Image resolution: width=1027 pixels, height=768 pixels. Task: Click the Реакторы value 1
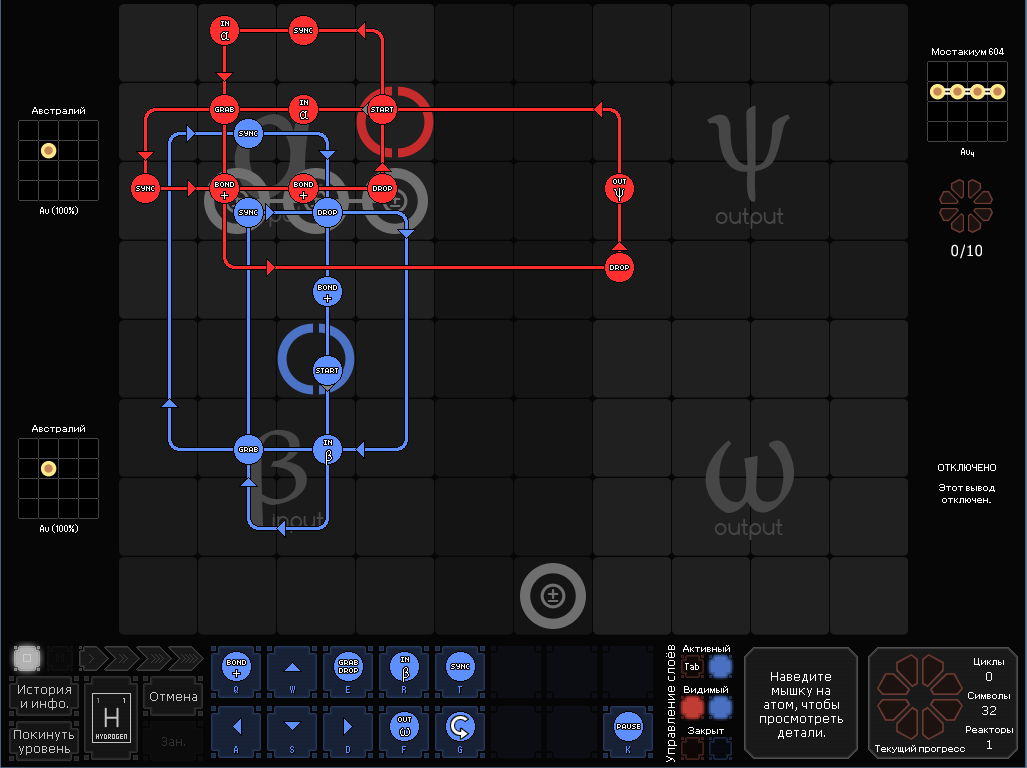988,745
